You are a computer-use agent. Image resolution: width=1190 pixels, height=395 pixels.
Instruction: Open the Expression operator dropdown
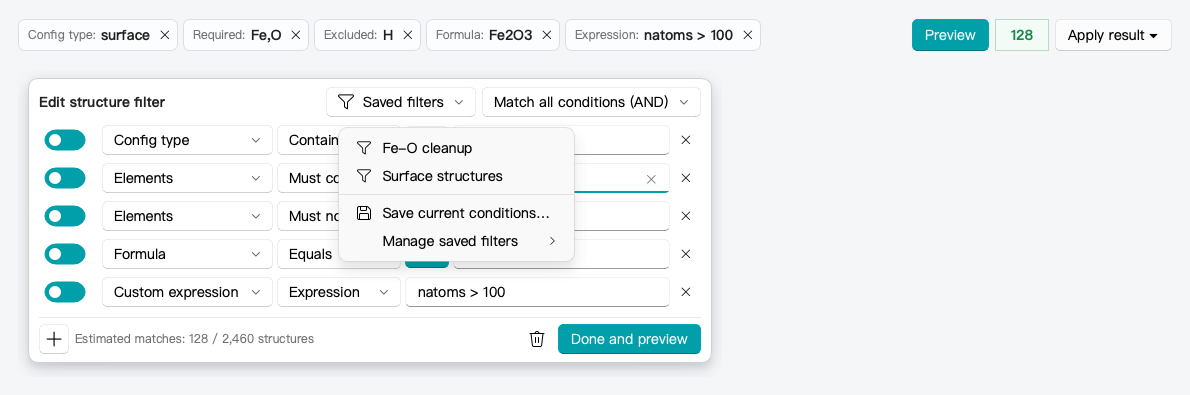point(339,292)
